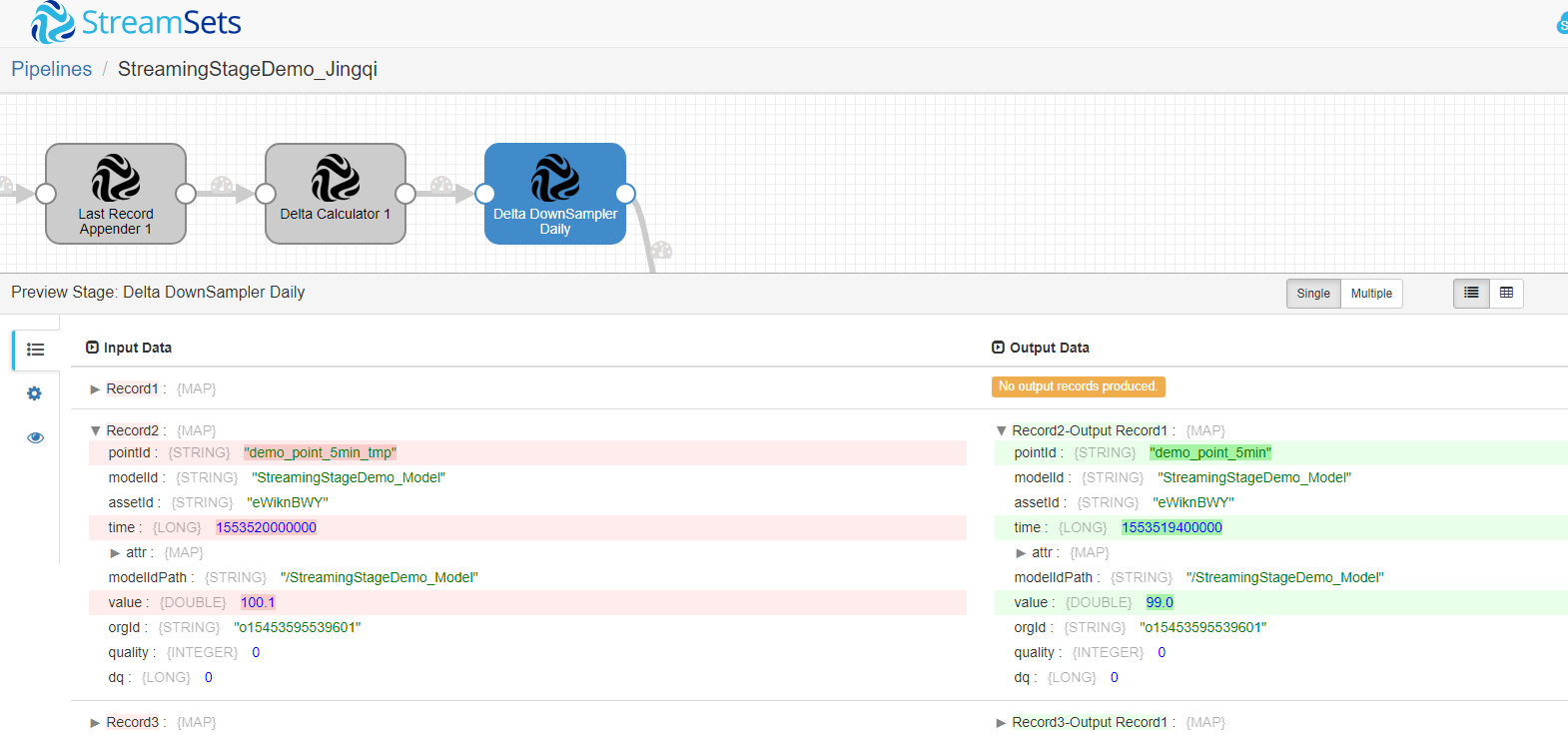
Task: Click input time value 1553520000000
Action: coord(266,527)
